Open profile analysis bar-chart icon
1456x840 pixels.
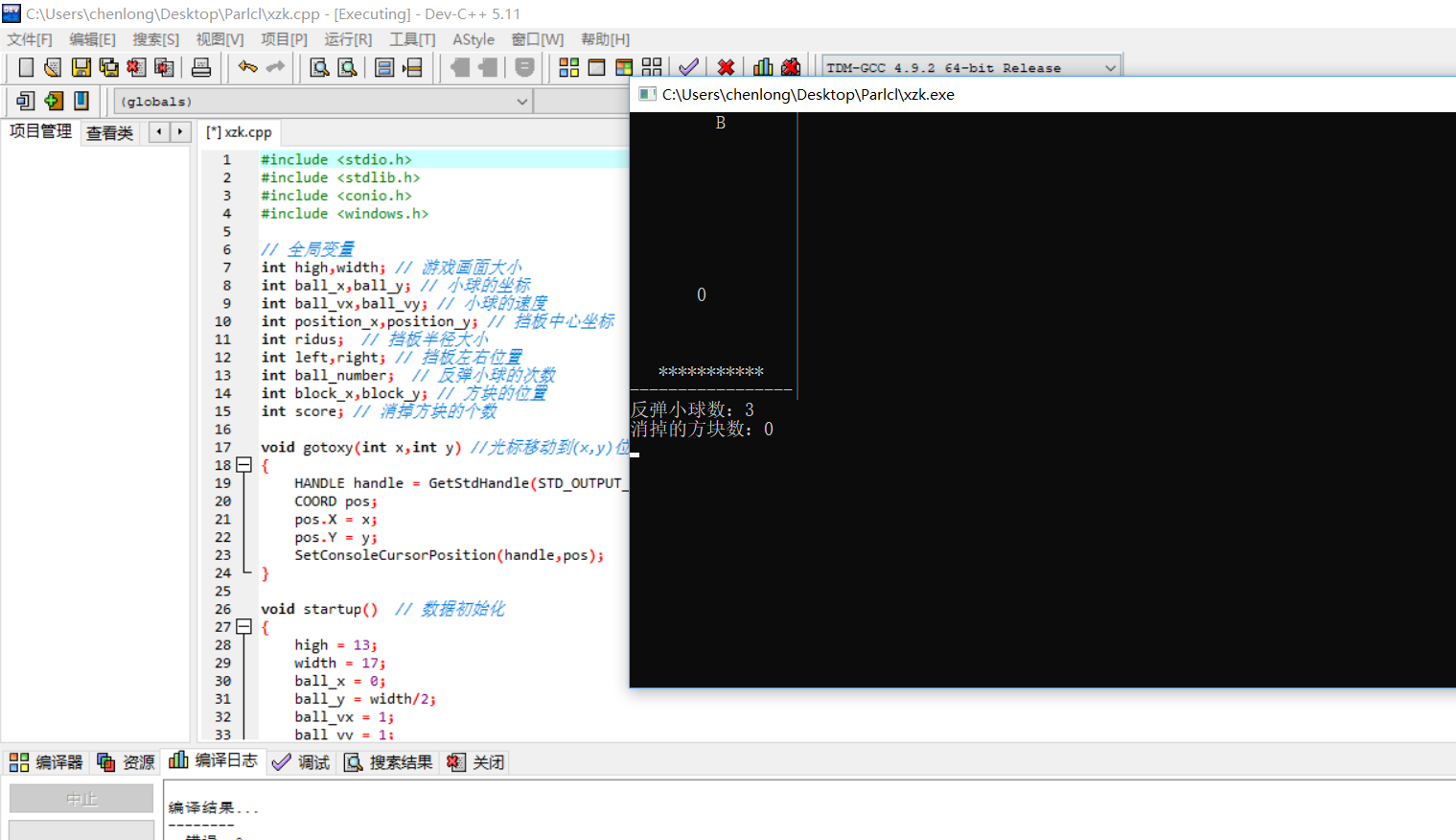[x=763, y=67]
